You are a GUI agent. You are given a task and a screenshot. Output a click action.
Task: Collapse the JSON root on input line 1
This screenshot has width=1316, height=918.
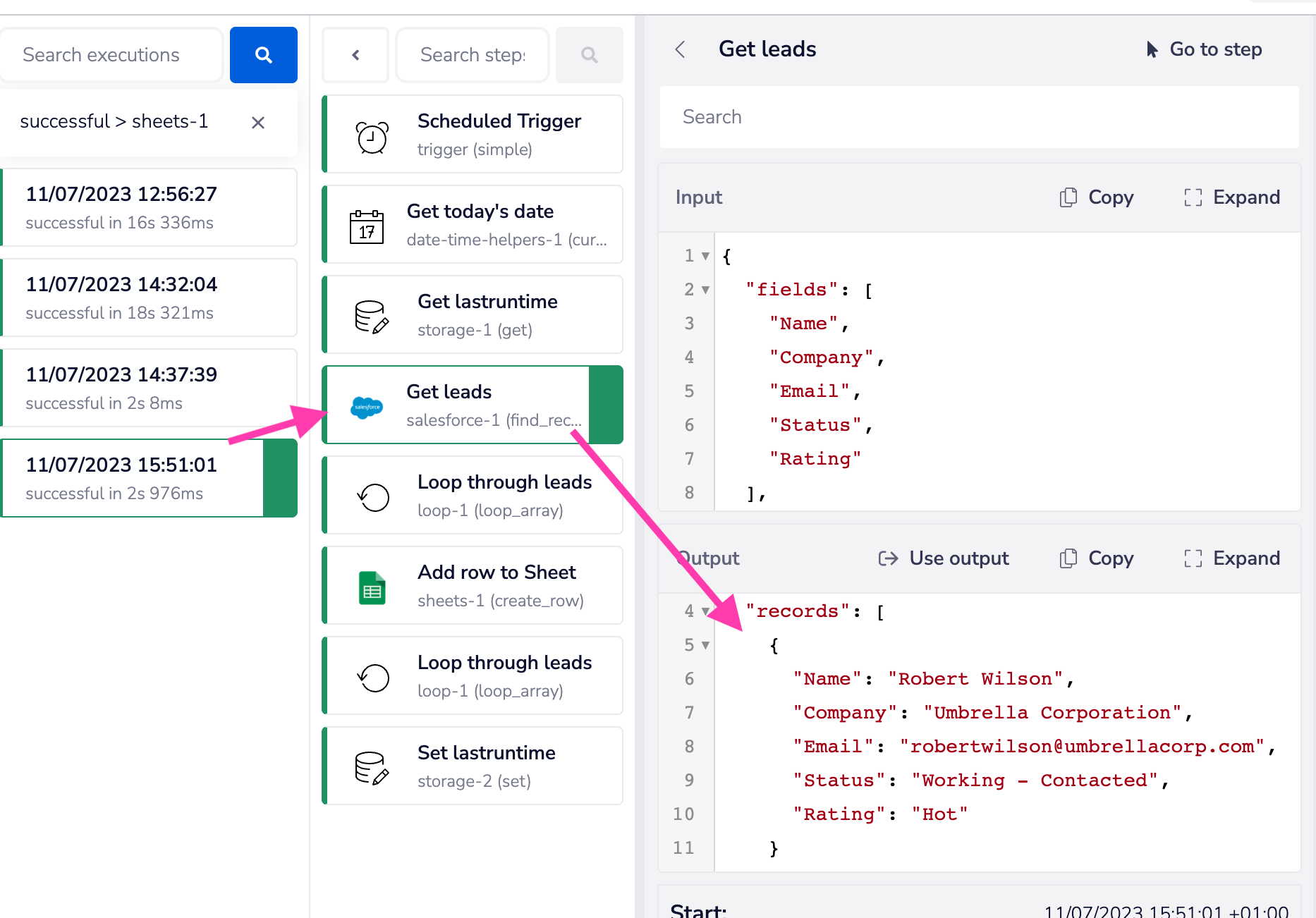705,256
